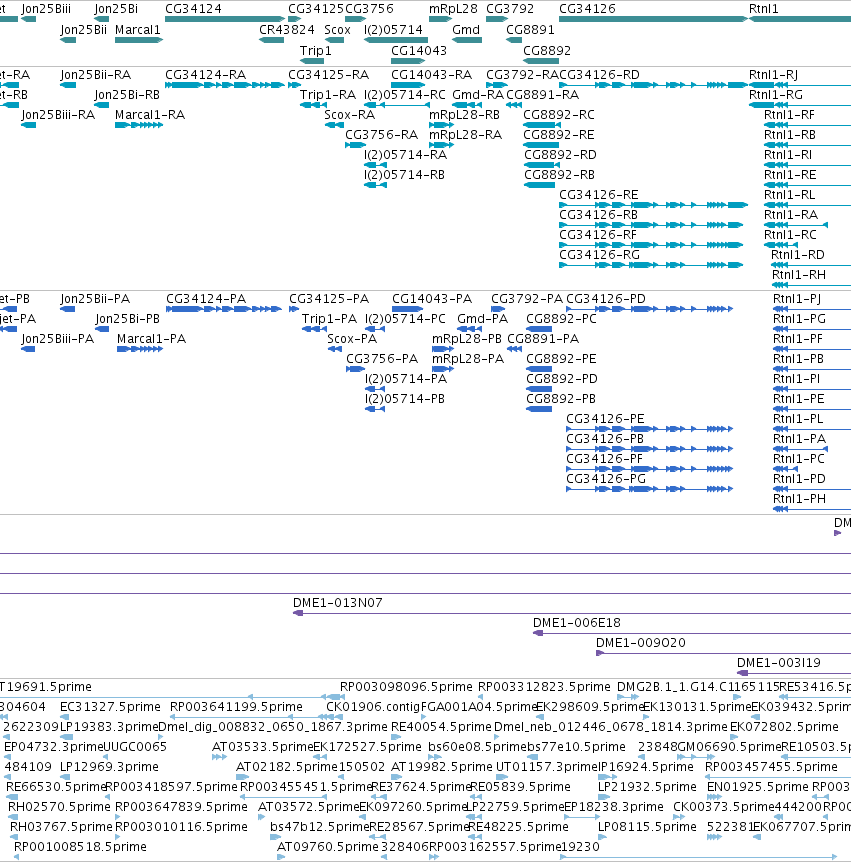Click the Marcal1-RA transcript label
This screenshot has width=851, height=862.
(x=150, y=115)
